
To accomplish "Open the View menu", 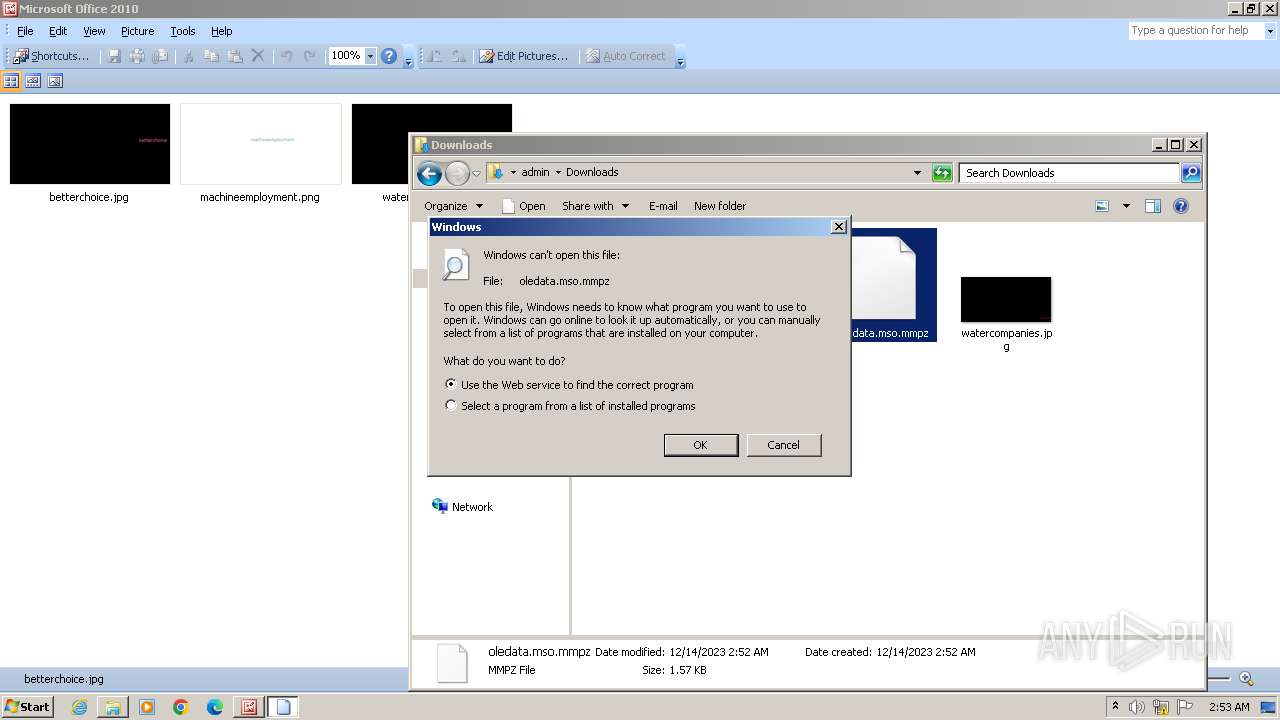I will click(x=94, y=31).
